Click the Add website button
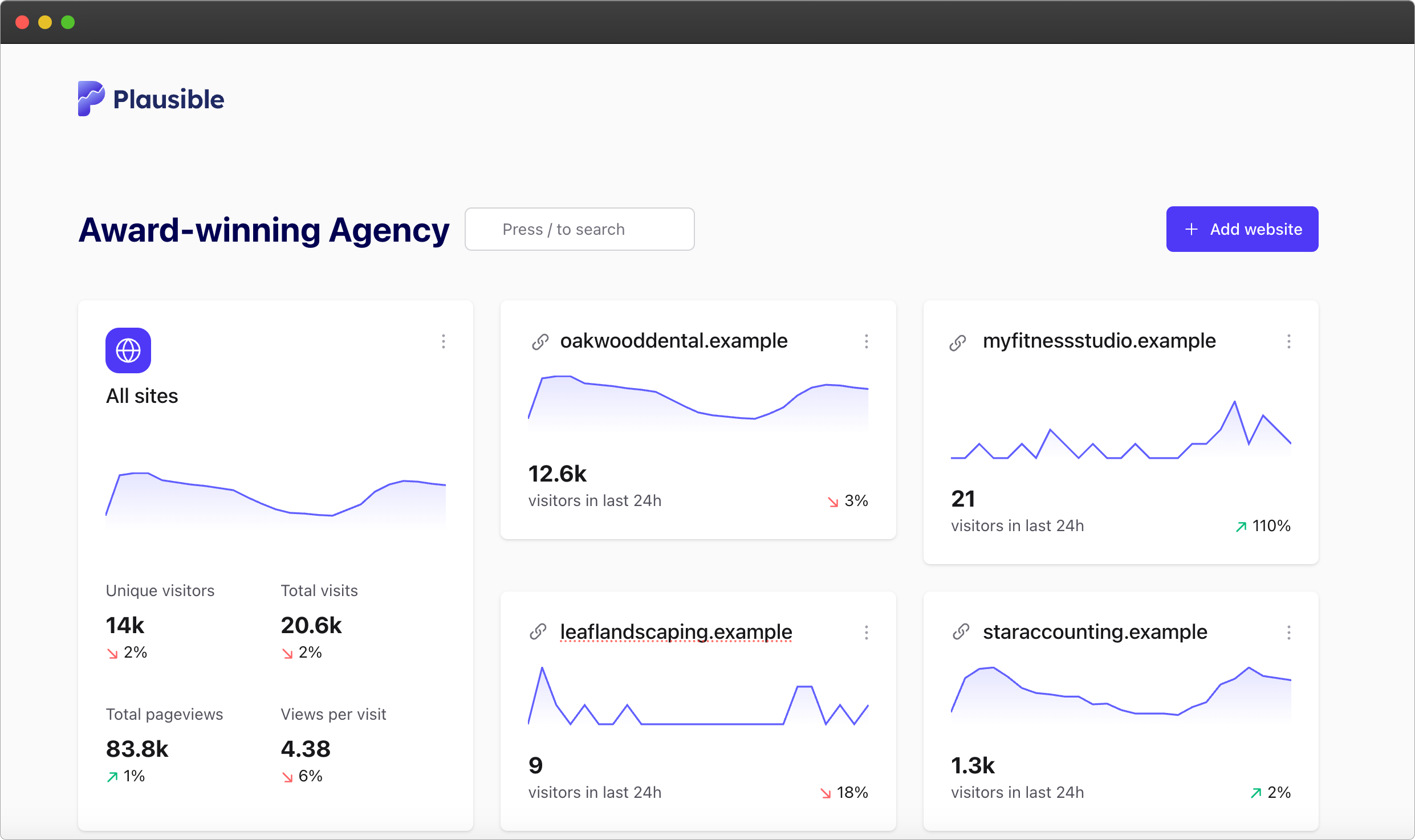 point(1242,229)
